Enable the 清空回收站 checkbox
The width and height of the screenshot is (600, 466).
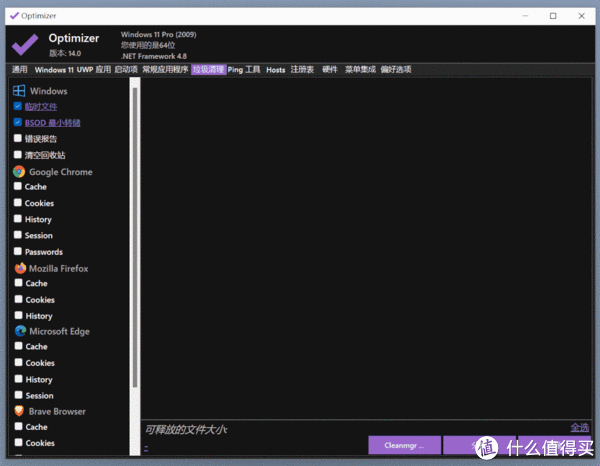pos(18,154)
